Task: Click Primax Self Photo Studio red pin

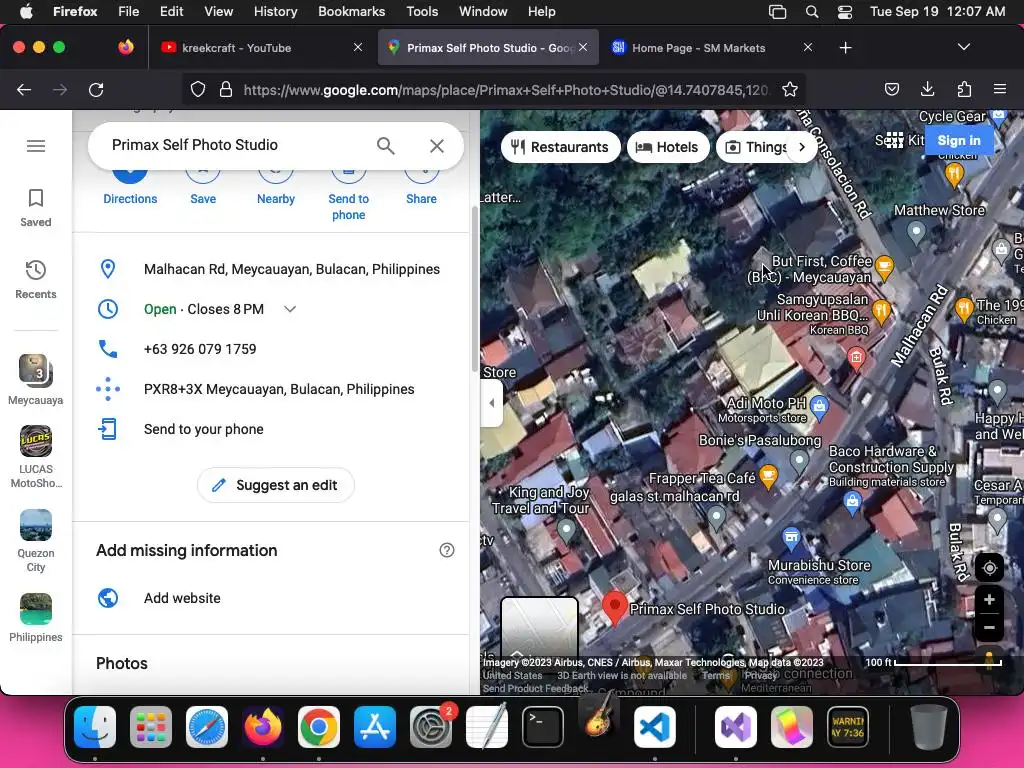Action: pos(615,608)
